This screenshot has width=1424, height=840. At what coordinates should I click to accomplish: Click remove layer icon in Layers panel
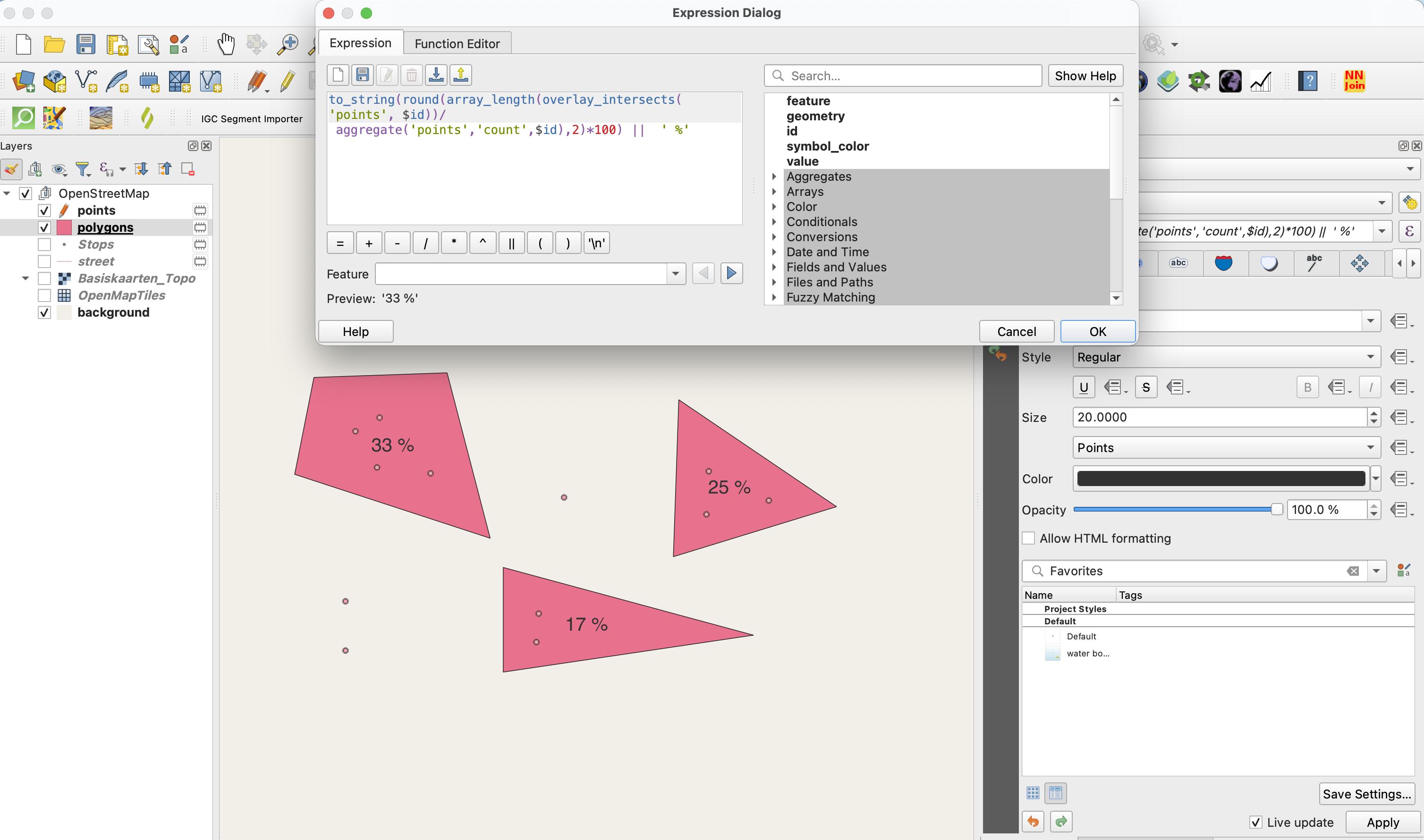click(187, 168)
